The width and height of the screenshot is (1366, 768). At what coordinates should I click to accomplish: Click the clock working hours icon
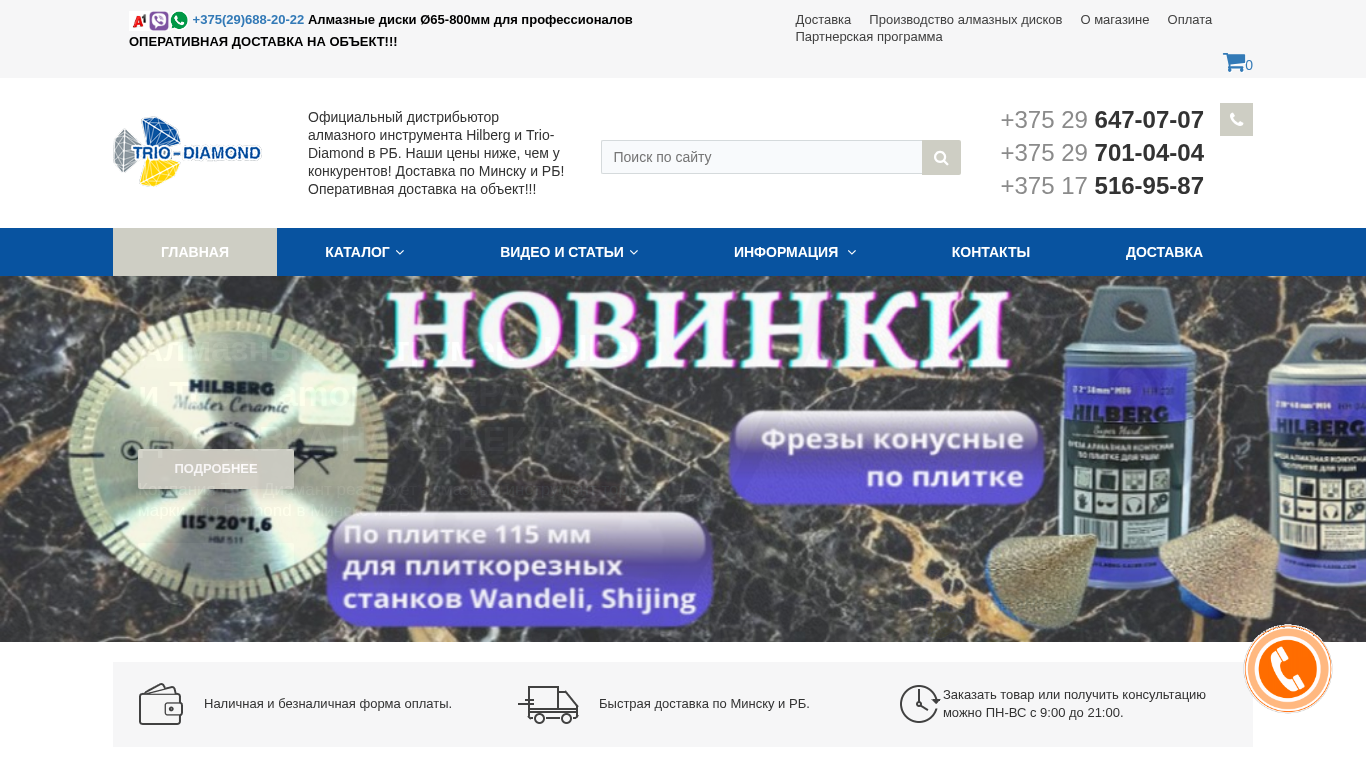tap(919, 704)
